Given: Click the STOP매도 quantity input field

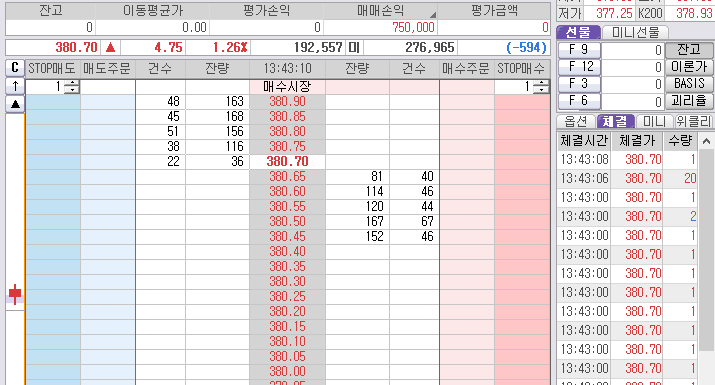Looking at the screenshot, I should 46,86.
